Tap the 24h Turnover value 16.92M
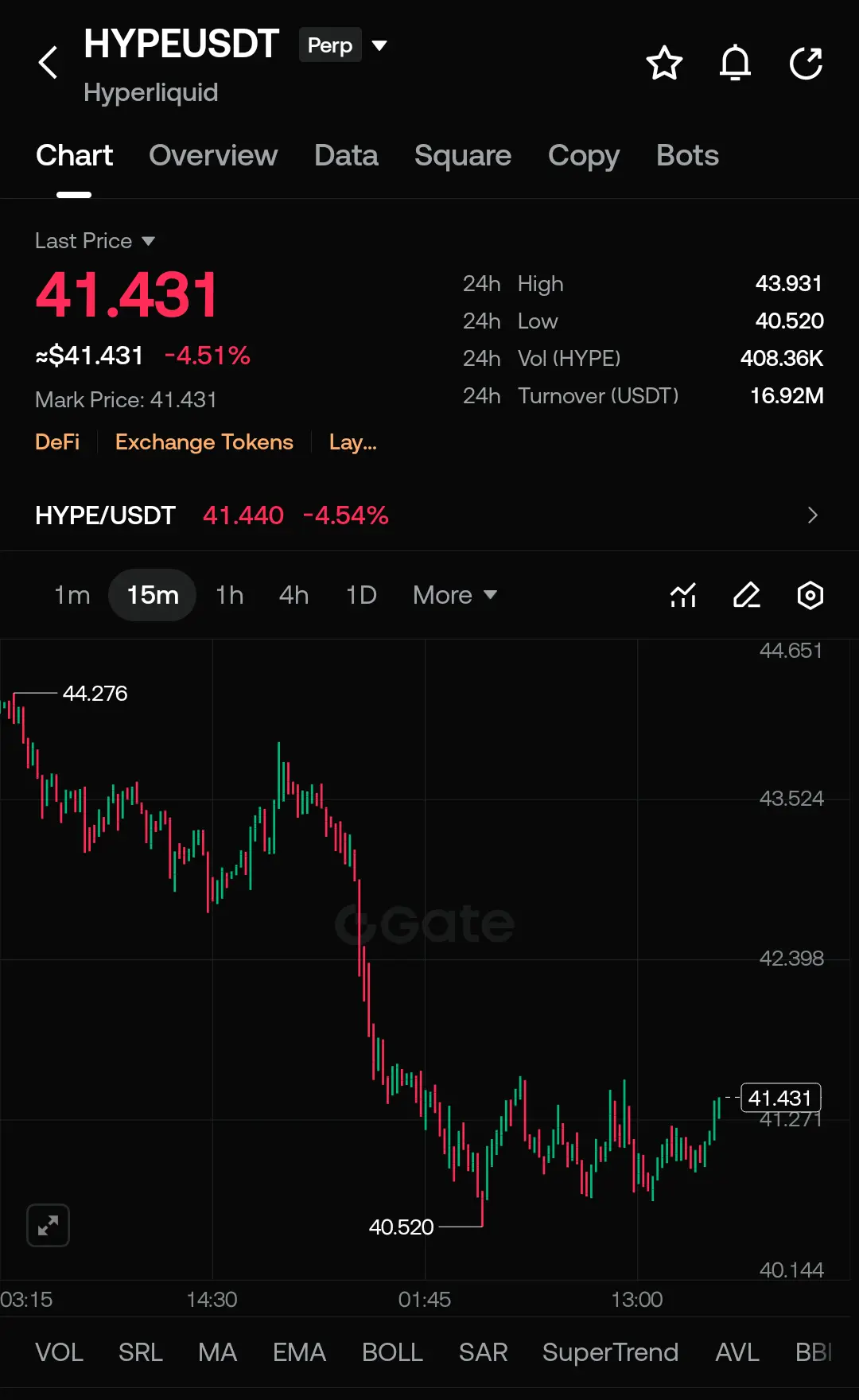 point(787,396)
